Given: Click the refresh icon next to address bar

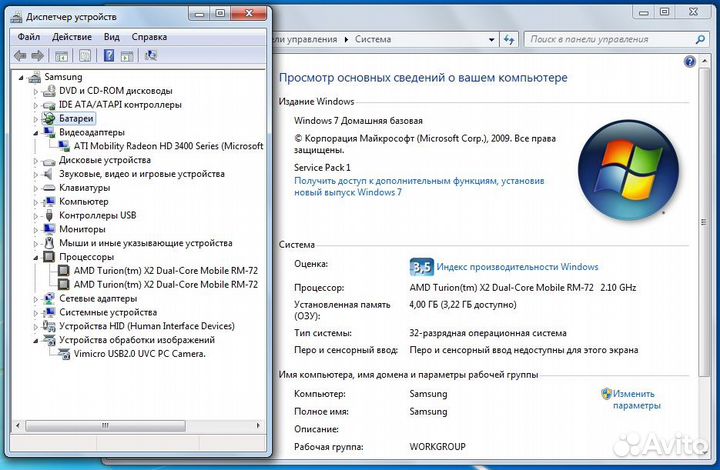Looking at the screenshot, I should click(509, 39).
